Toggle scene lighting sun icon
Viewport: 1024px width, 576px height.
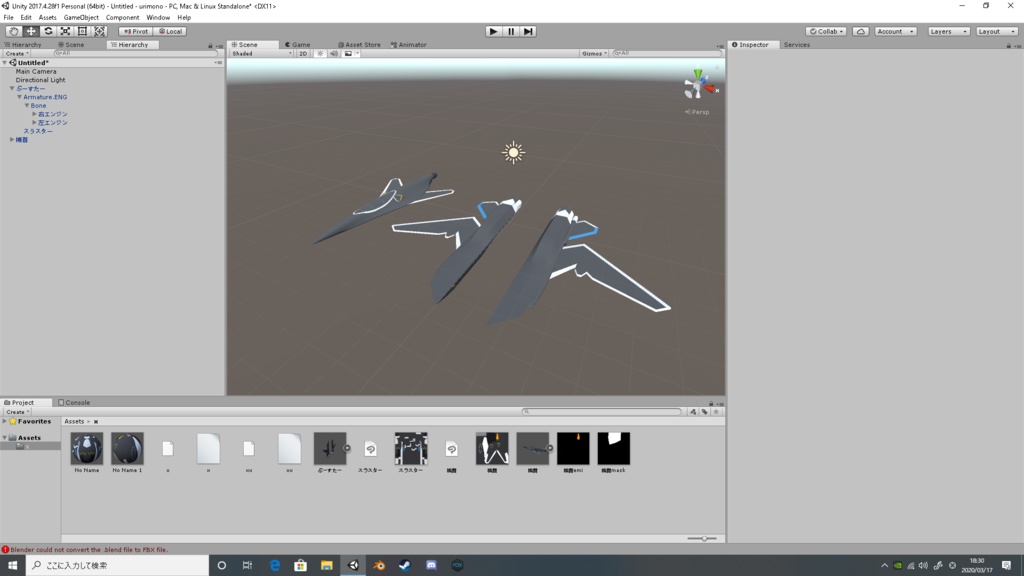320,54
